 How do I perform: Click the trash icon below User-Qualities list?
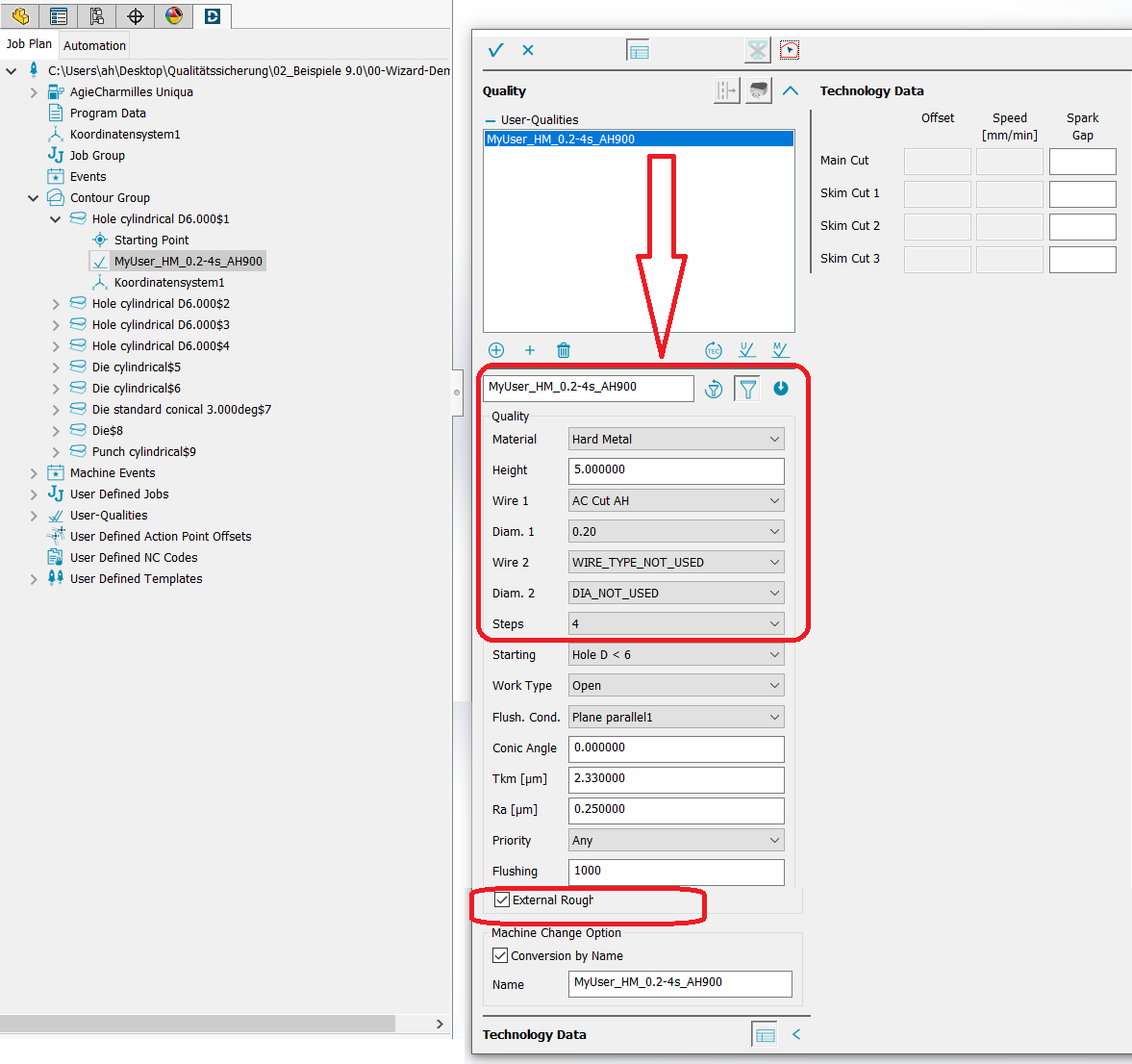click(564, 350)
